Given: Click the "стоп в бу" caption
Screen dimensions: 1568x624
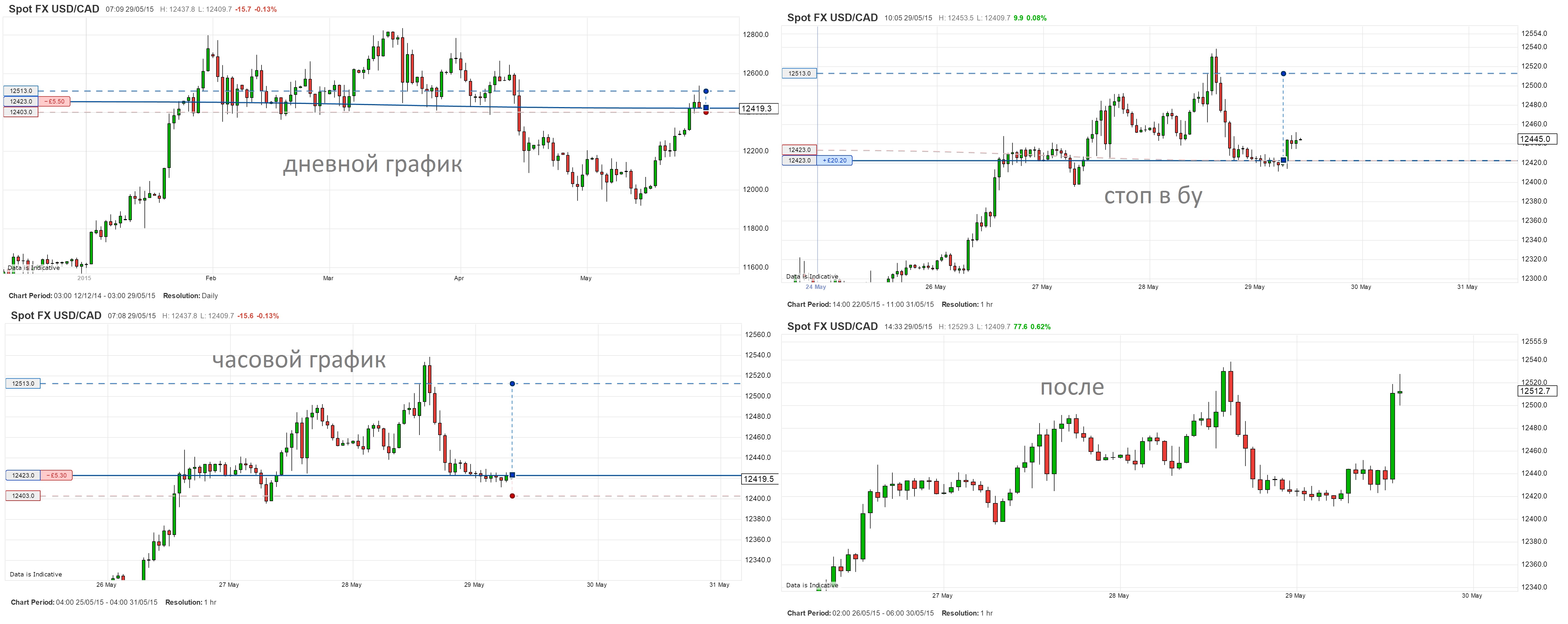Looking at the screenshot, I should [x=1153, y=195].
